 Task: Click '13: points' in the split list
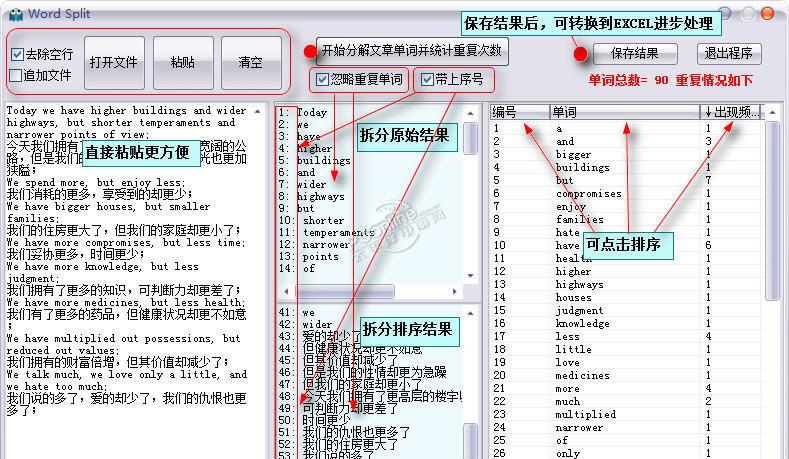click(x=308, y=257)
